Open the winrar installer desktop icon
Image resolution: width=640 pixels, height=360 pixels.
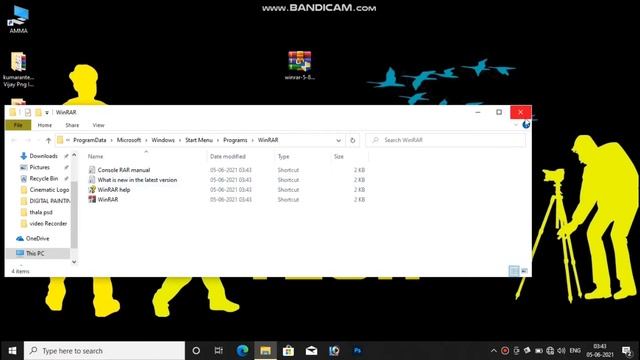coord(300,64)
